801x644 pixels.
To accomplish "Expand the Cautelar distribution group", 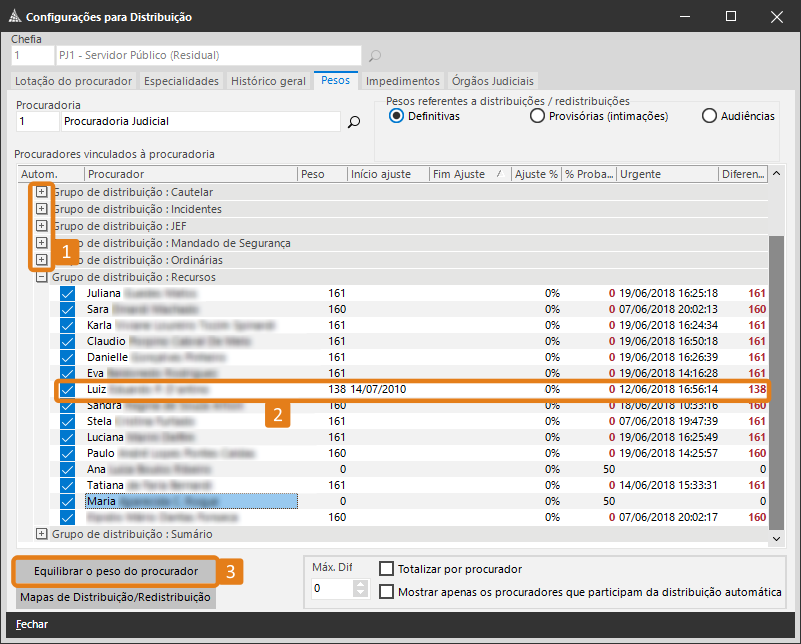I will tap(41, 192).
